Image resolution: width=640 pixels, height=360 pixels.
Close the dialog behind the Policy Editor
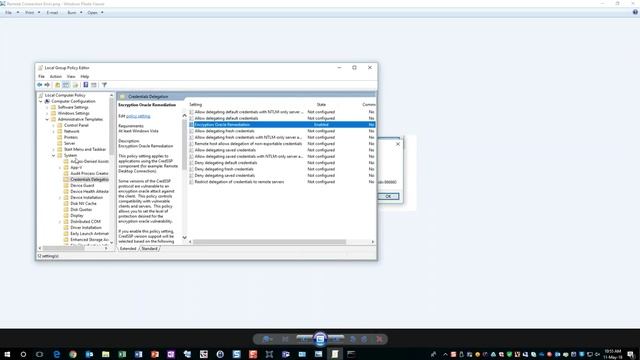[398, 144]
